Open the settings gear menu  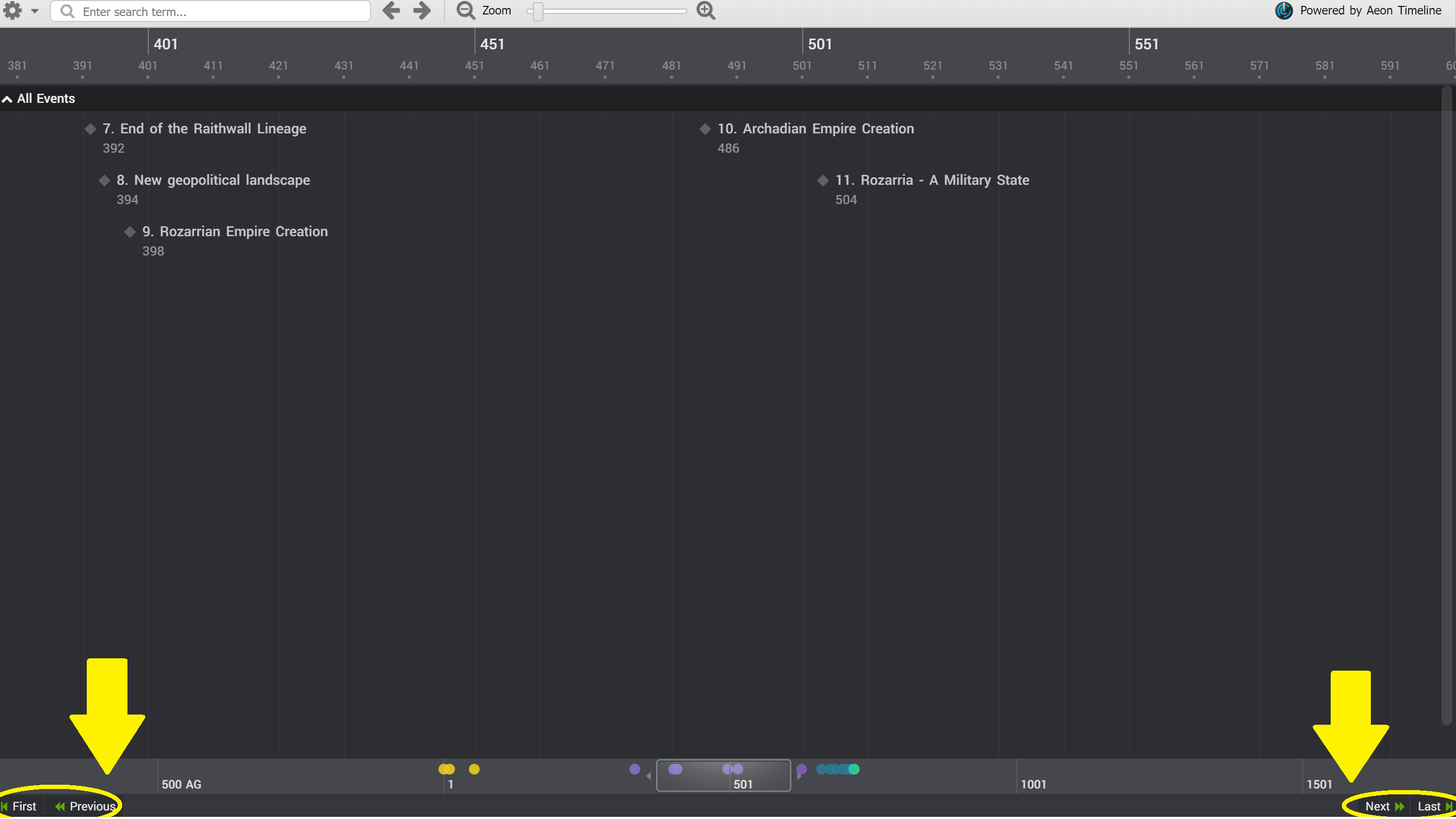(x=12, y=11)
